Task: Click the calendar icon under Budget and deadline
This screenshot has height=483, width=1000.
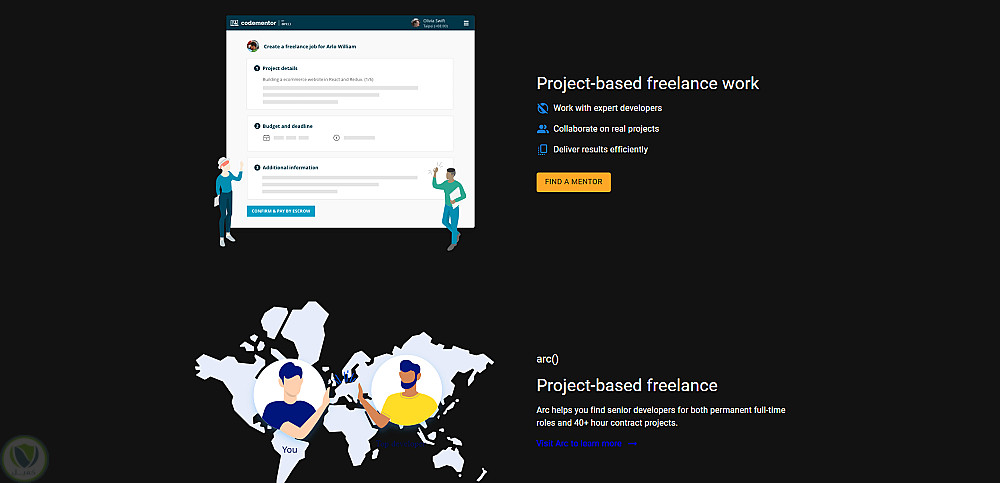Action: 267,138
